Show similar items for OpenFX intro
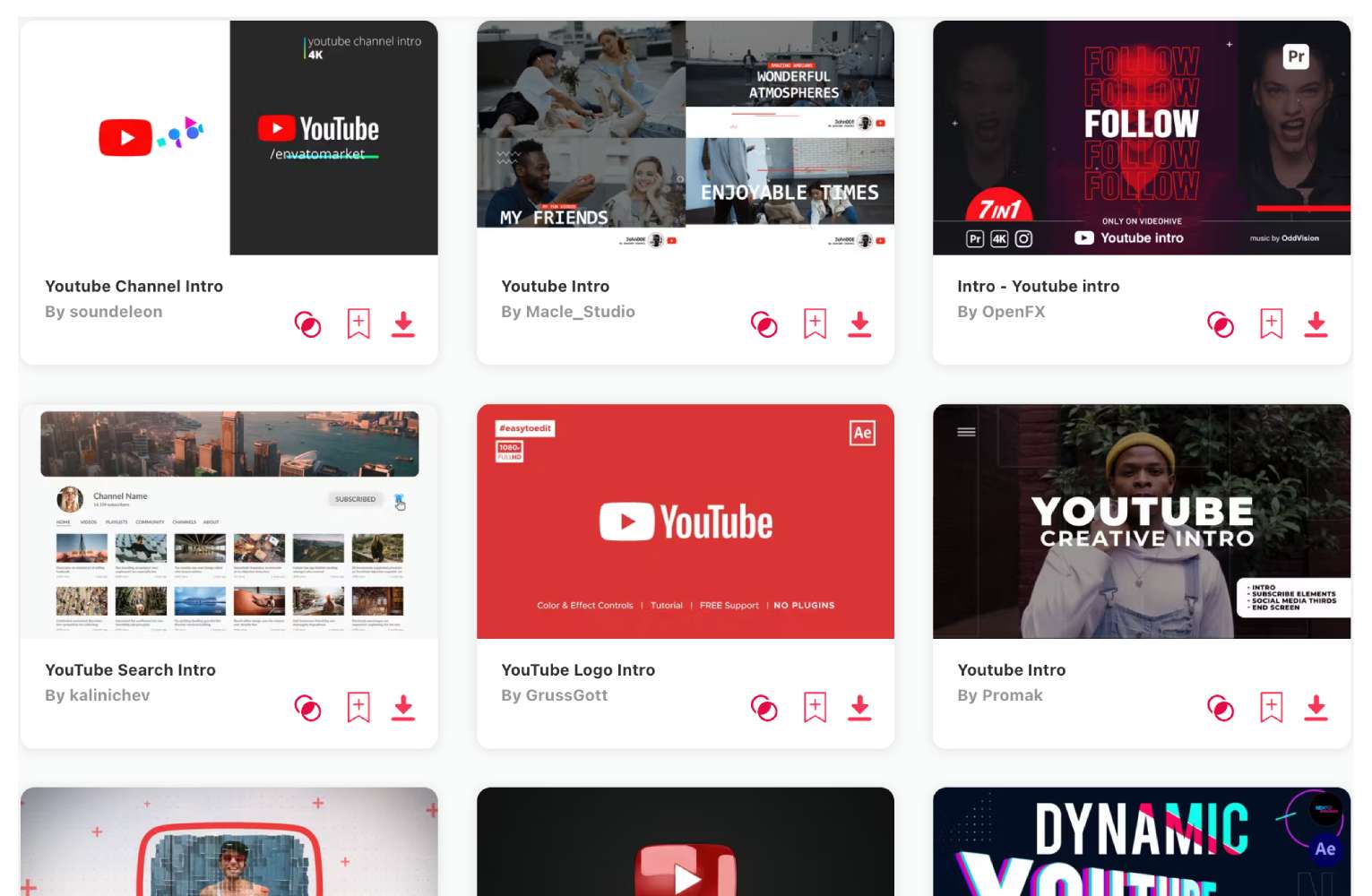Screen dimensions: 1372x896 point(1220,324)
